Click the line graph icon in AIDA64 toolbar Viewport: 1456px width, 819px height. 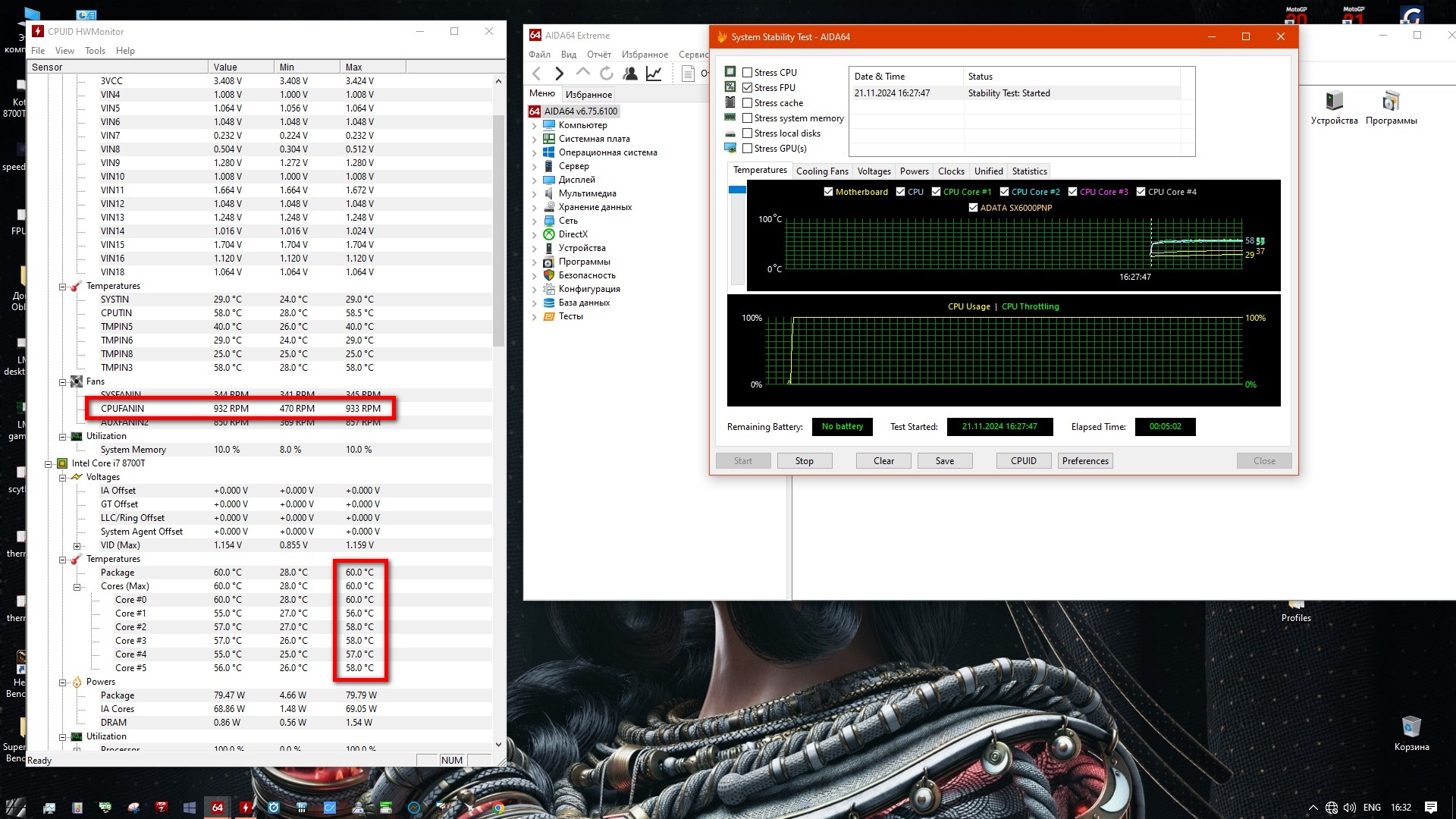654,74
